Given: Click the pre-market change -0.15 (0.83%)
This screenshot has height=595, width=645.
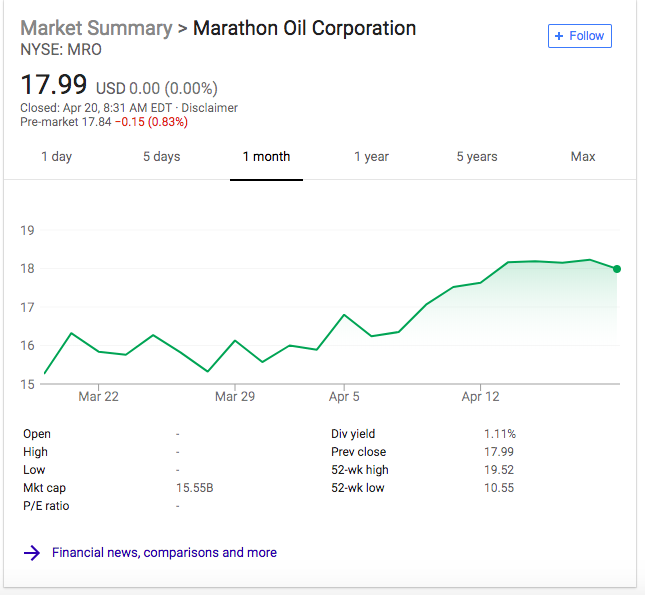Looking at the screenshot, I should [151, 122].
